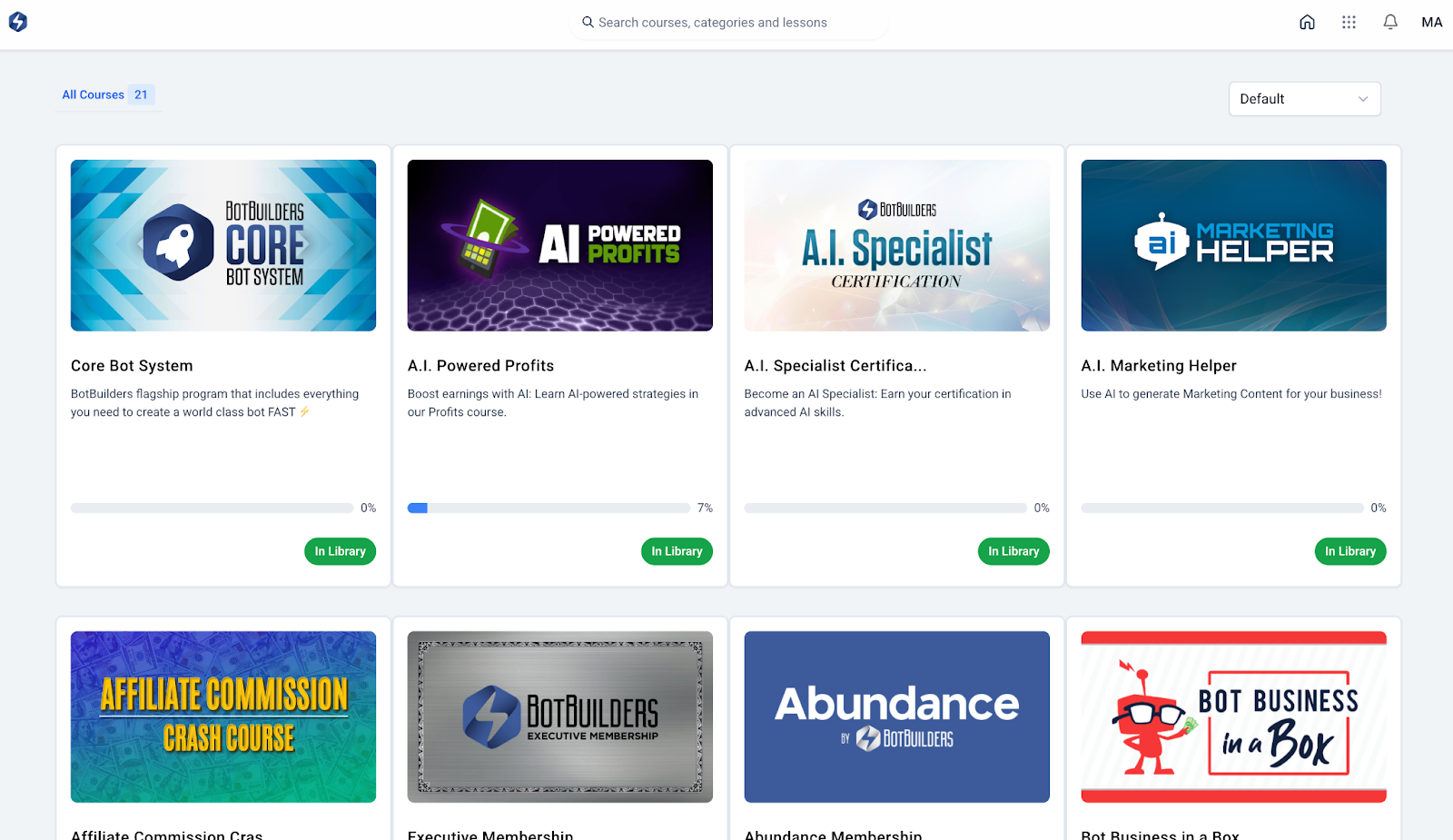Viewport: 1453px width, 840px height.
Task: Open the Marketing Helper thumbnail
Action: click(1233, 245)
